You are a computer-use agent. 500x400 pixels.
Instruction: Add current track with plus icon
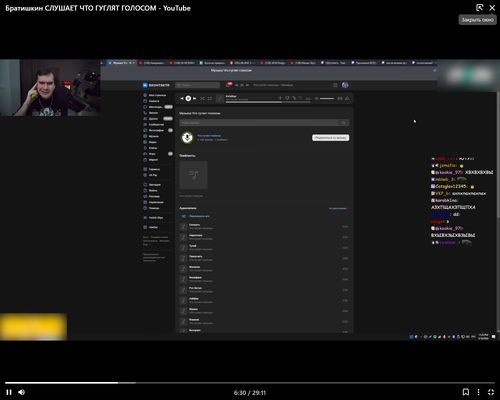(280, 98)
